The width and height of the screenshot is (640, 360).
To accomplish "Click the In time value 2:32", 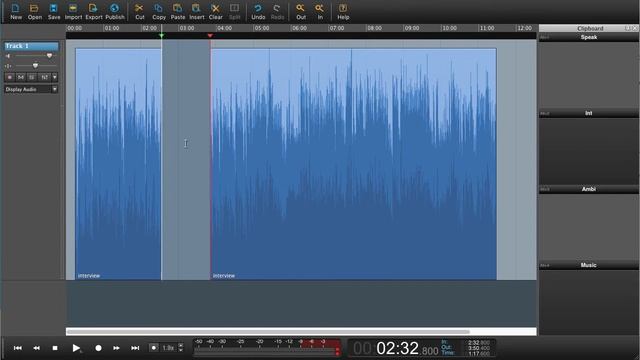I will [x=478, y=342].
